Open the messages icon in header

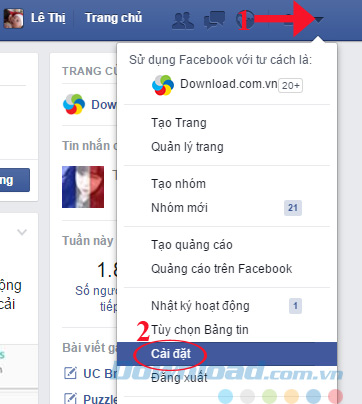214,20
